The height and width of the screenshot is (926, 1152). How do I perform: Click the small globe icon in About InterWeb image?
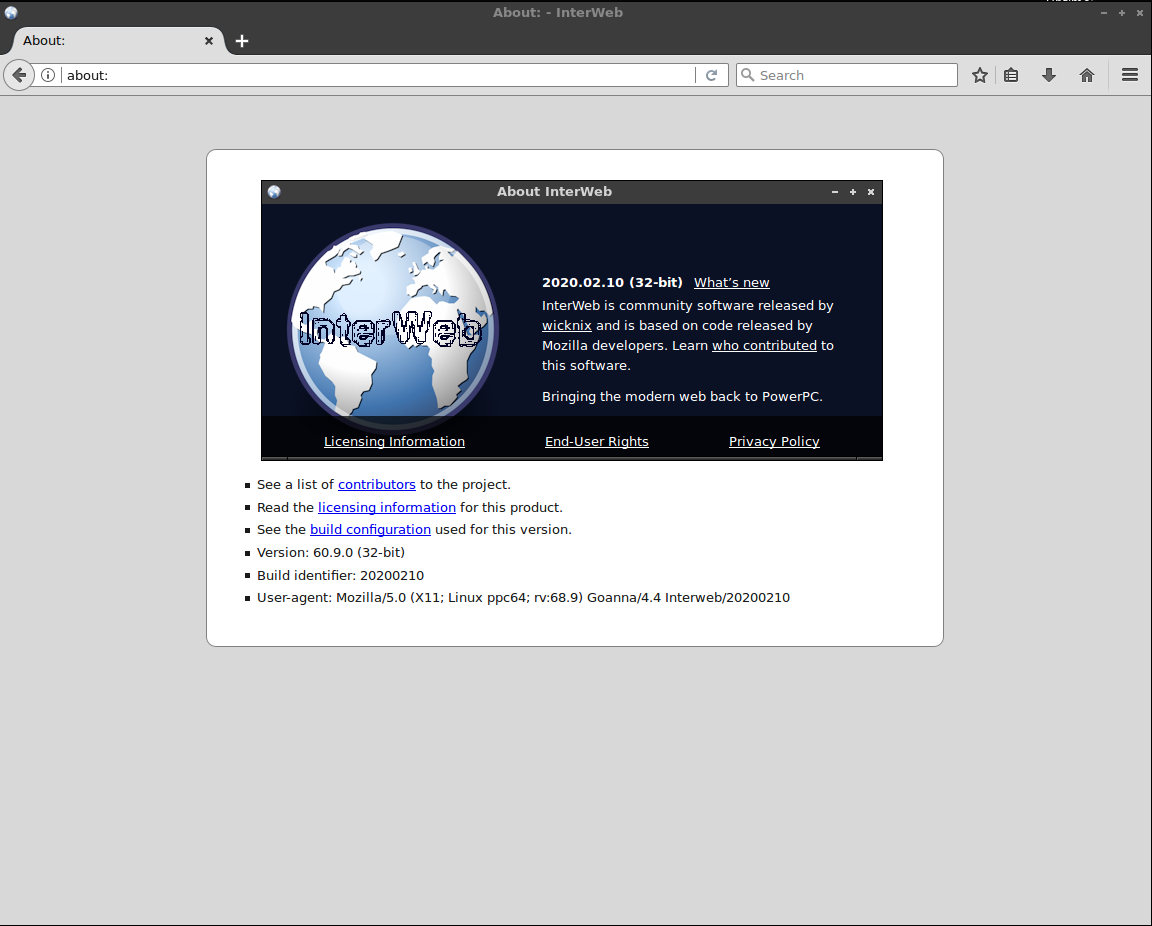274,192
